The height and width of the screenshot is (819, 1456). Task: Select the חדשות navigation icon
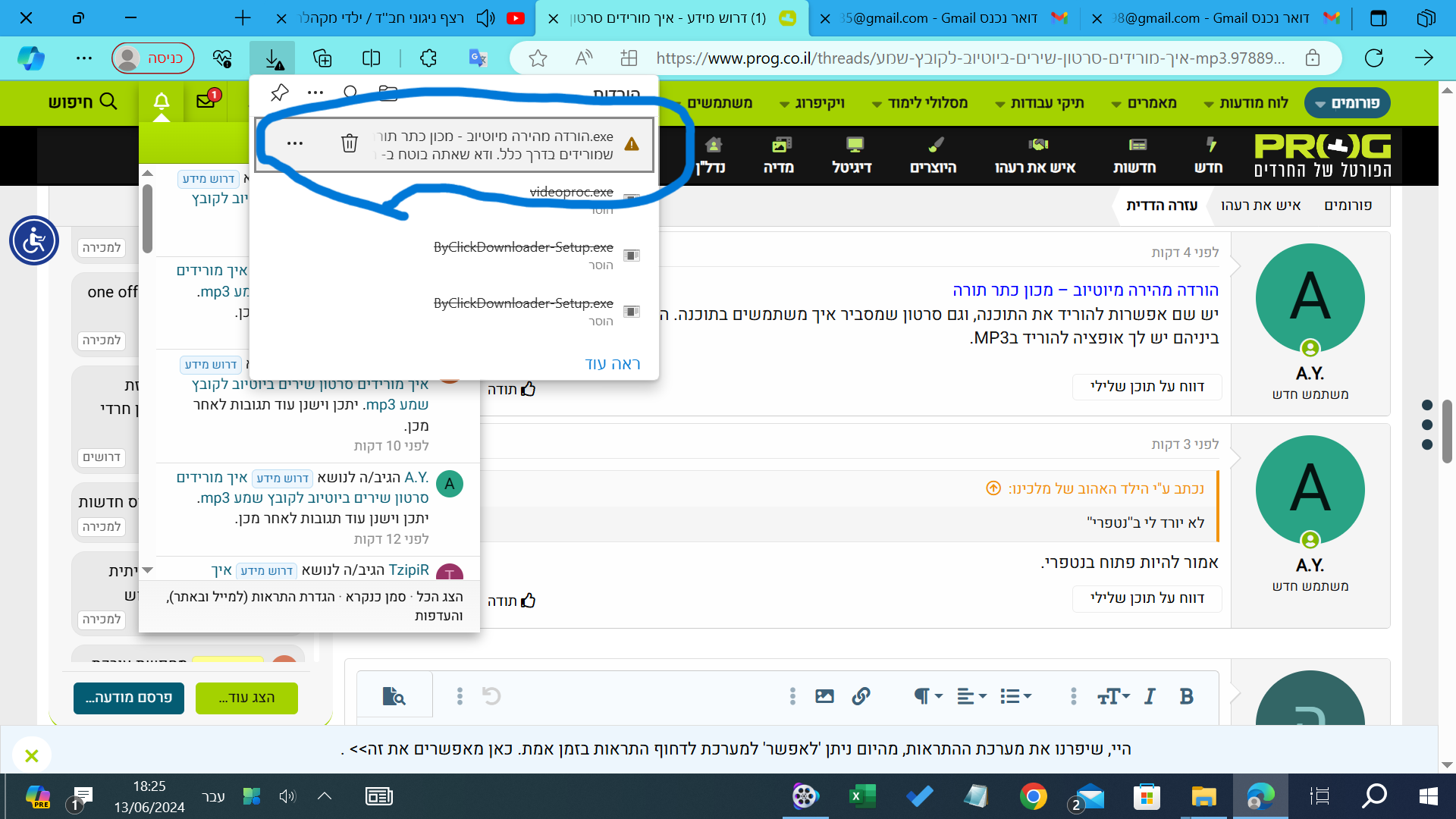tap(1134, 149)
